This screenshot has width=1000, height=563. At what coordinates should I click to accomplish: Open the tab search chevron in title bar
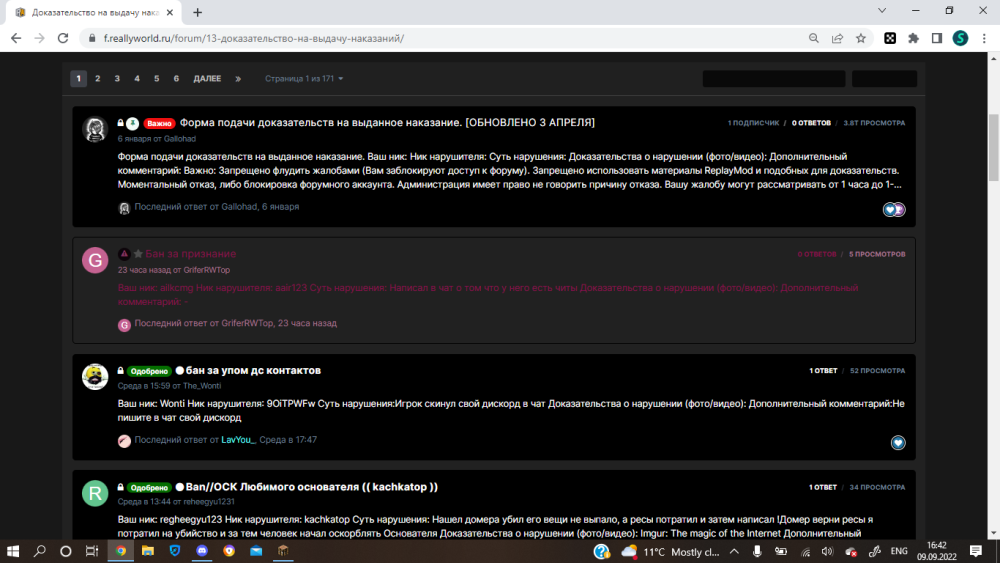[882, 11]
